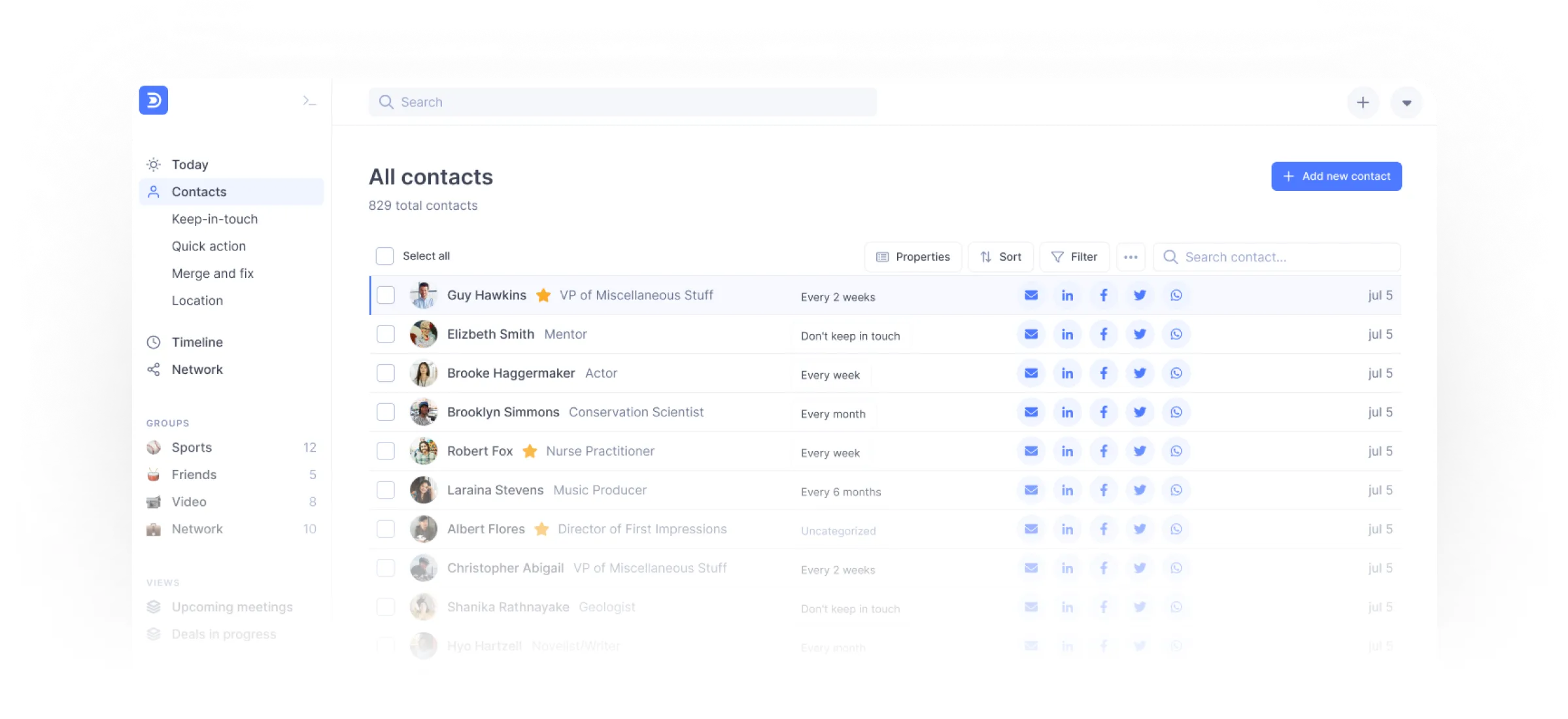Image resolution: width=1568 pixels, height=719 pixels.
Task: Toggle the Select all checkbox
Action: (x=385, y=256)
